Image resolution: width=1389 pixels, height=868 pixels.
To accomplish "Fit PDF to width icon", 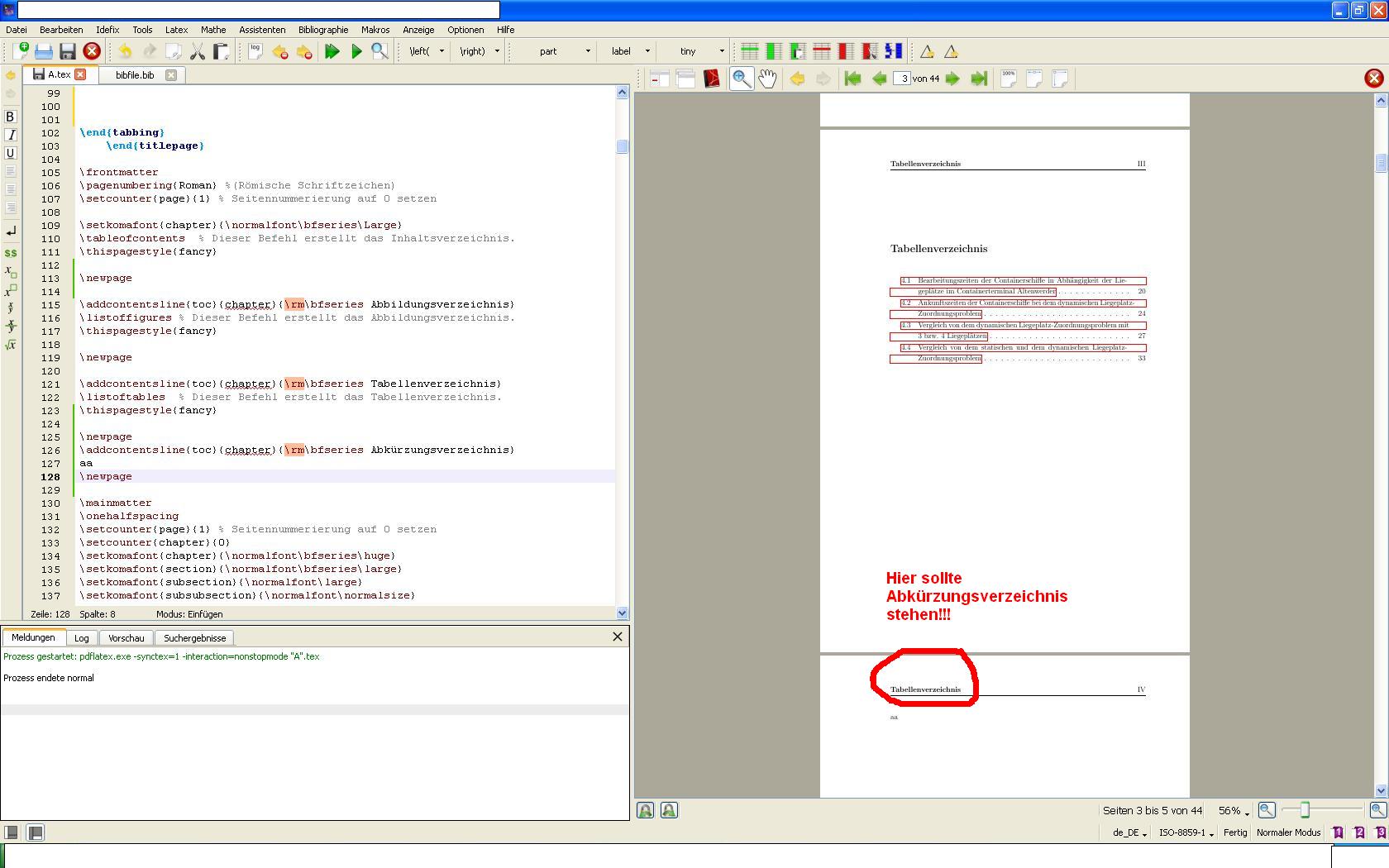I will (x=1034, y=79).
